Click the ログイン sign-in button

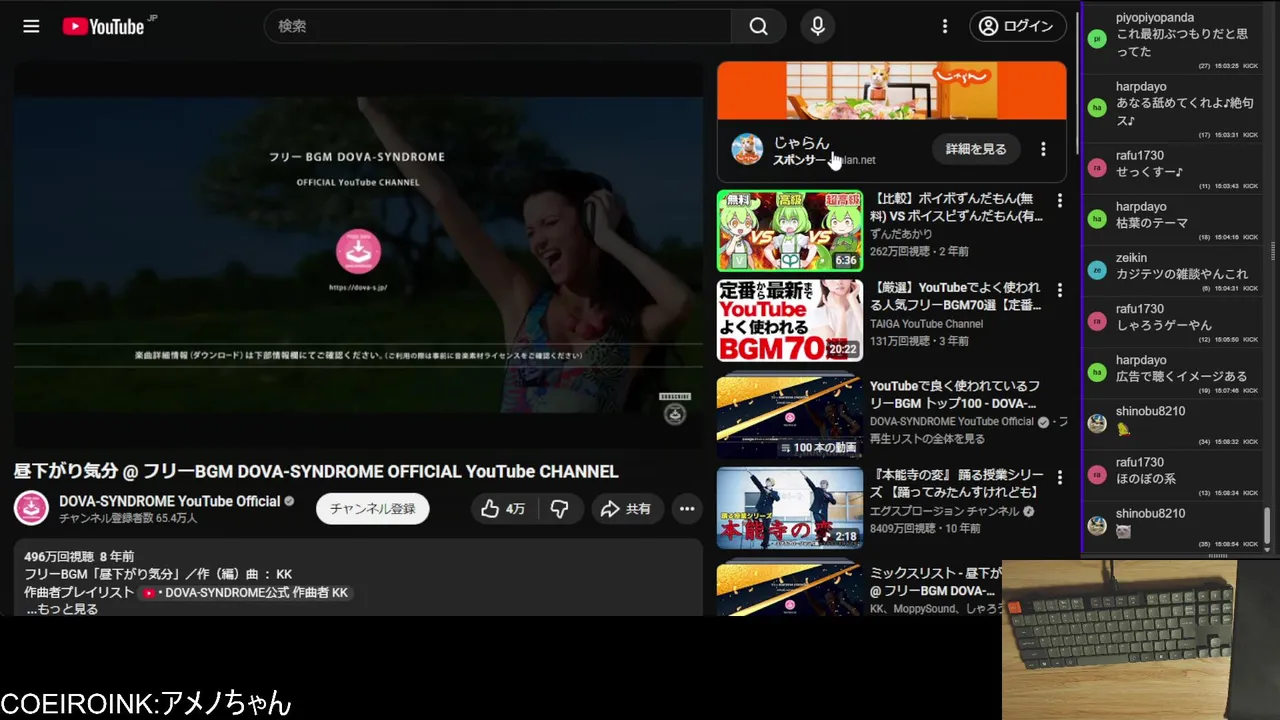(1017, 26)
